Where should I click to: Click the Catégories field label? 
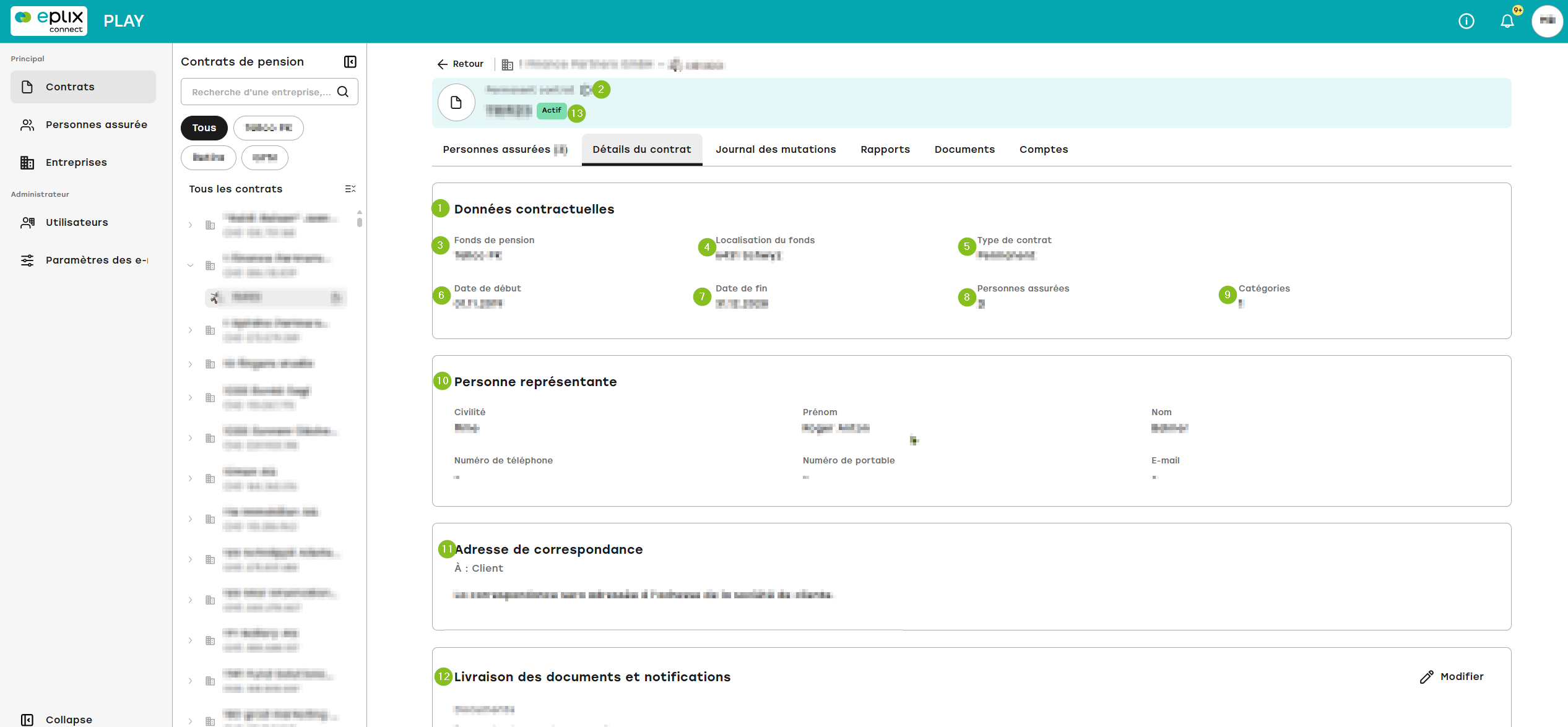(1264, 288)
